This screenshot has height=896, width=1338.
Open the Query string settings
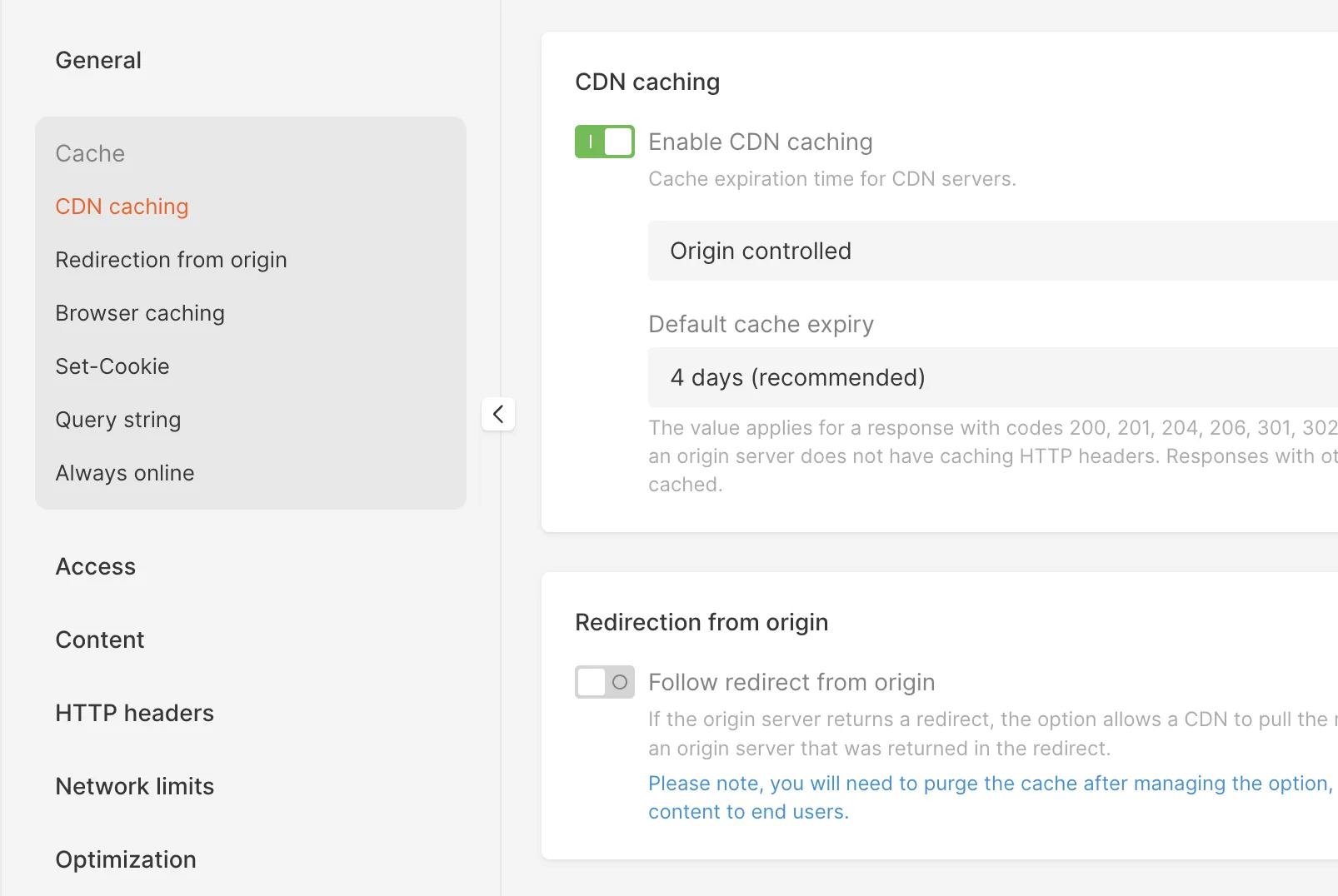[118, 420]
